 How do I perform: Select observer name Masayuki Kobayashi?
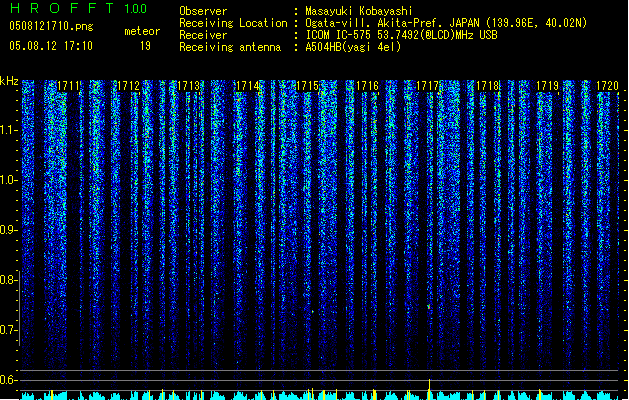[x=359, y=11]
